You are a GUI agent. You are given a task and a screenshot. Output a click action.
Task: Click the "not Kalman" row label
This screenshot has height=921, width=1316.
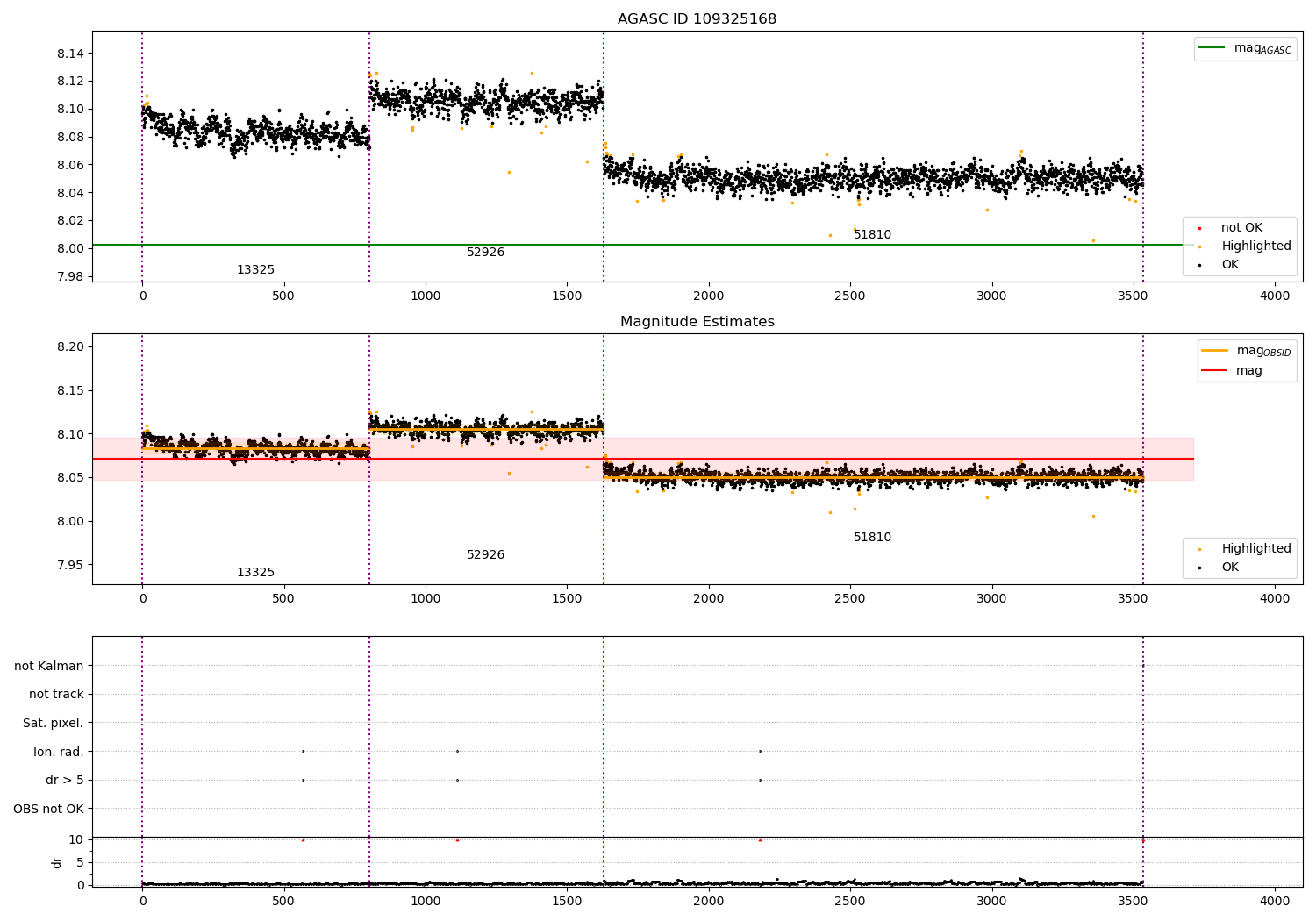[x=49, y=666]
